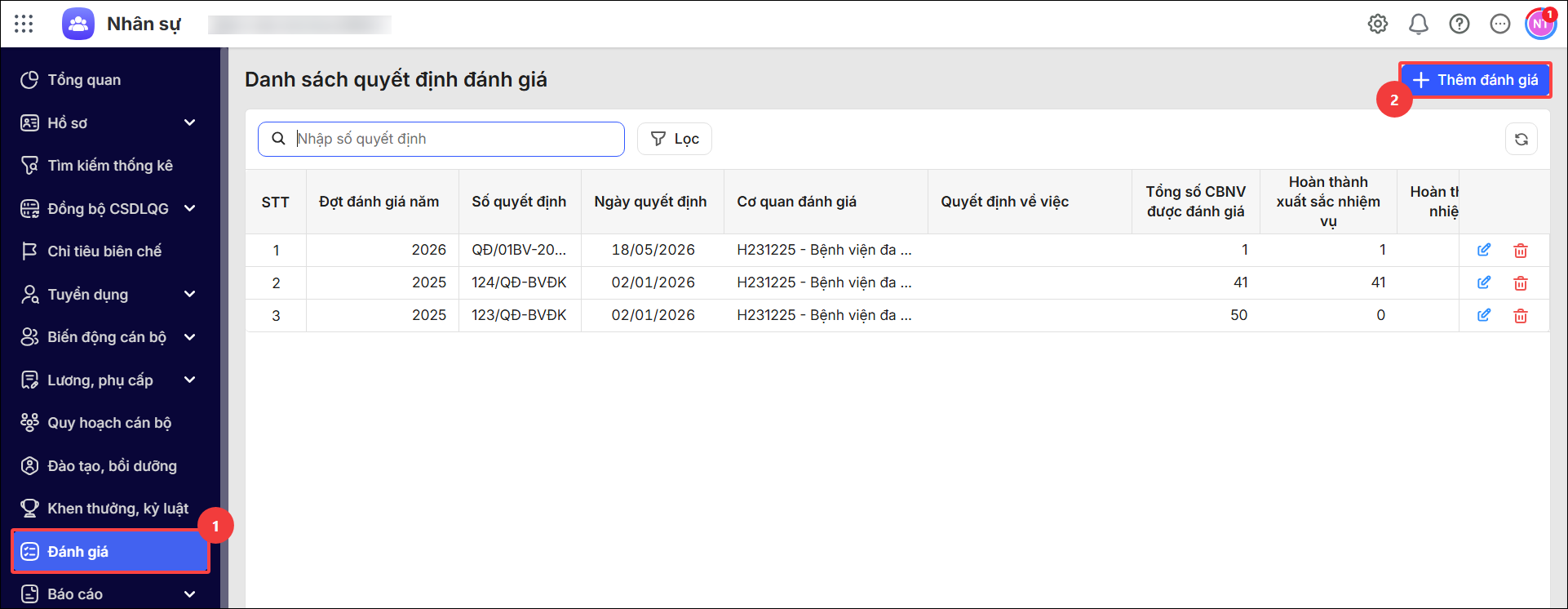
Task: Click the refresh list icon
Action: (x=1521, y=139)
